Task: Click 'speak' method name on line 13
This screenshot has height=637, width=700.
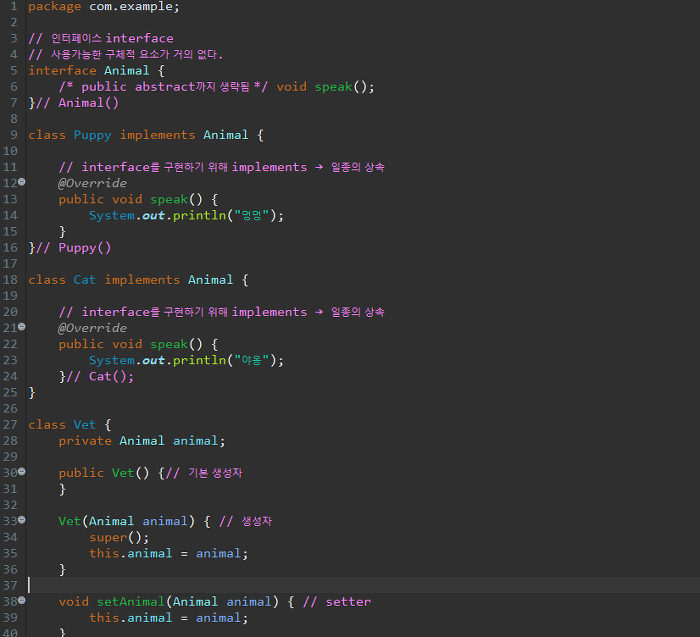Action: point(169,200)
